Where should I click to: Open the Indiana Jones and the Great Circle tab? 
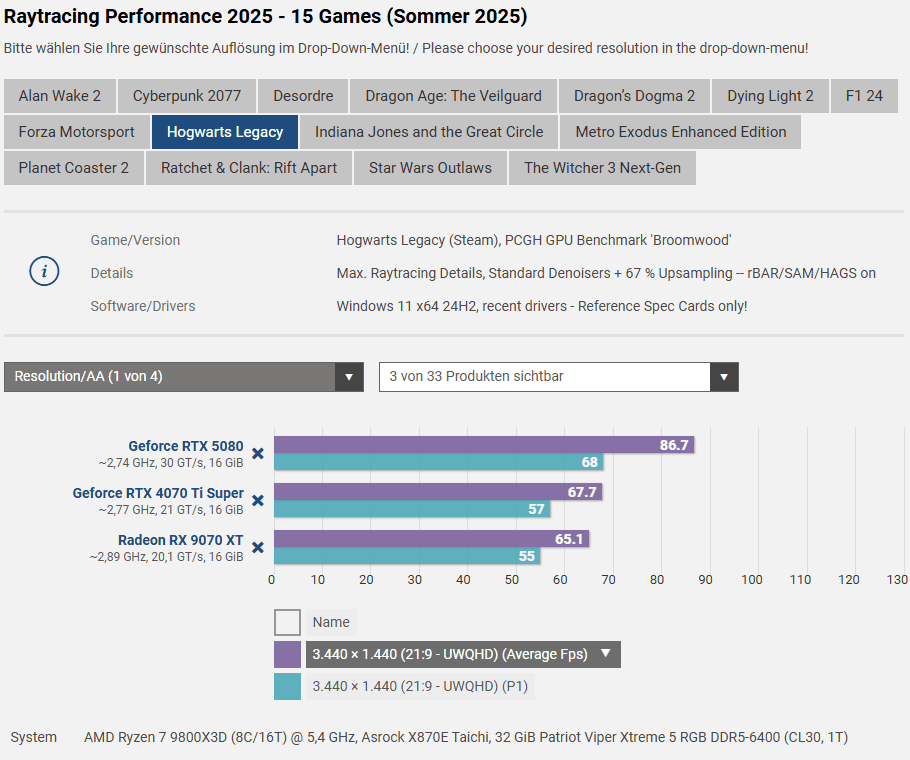tap(429, 132)
